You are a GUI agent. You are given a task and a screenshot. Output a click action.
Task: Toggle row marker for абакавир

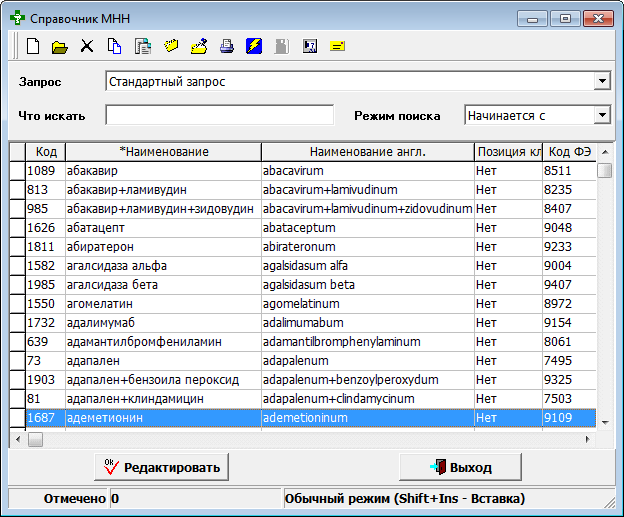click(x=16, y=171)
